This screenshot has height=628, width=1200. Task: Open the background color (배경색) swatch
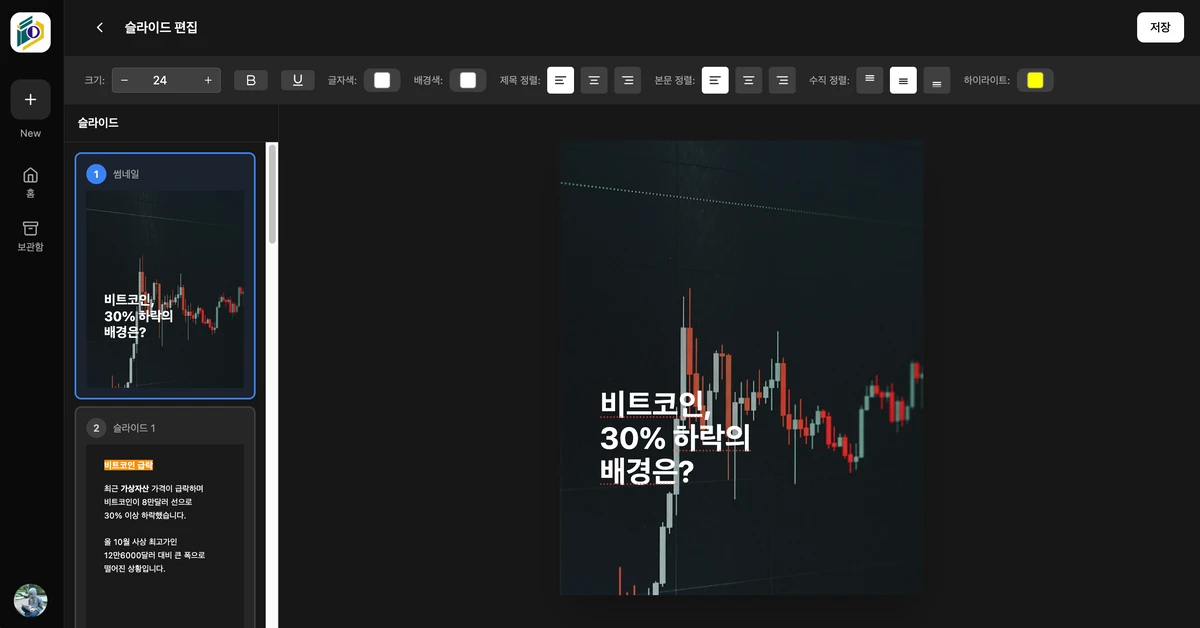coord(468,80)
